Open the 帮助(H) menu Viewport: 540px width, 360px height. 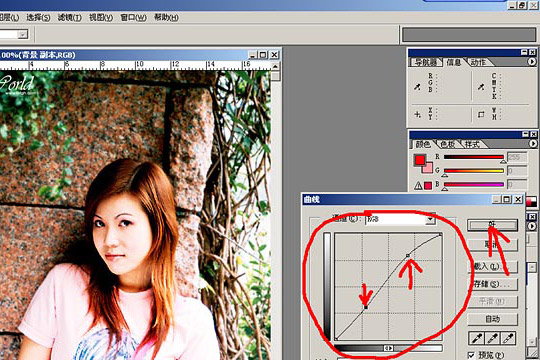(x=166, y=18)
